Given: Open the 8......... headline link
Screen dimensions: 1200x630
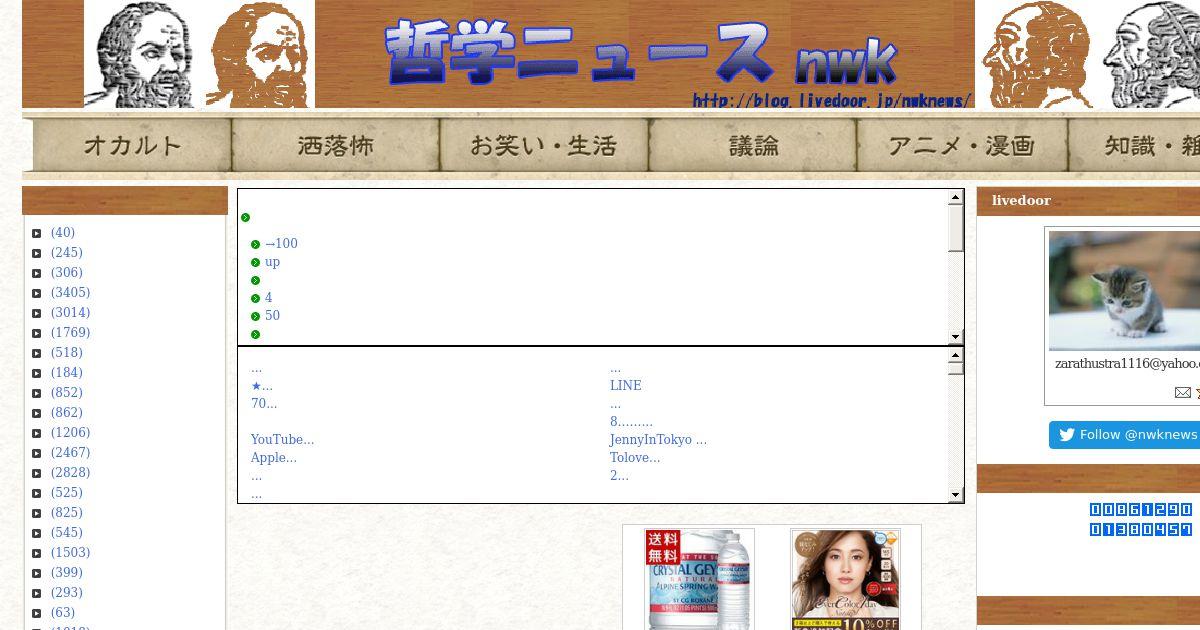Looking at the screenshot, I should pos(631,422).
